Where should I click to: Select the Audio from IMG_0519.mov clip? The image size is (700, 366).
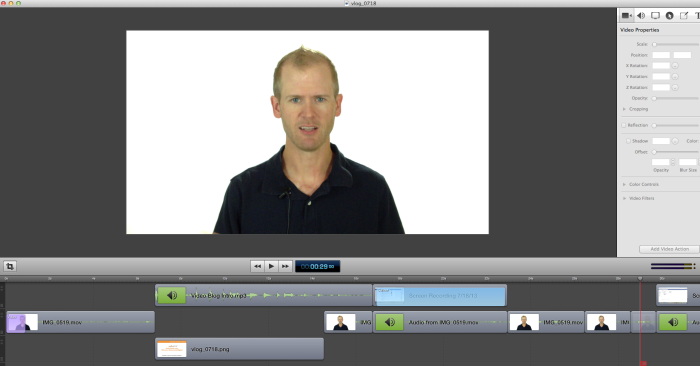440,322
